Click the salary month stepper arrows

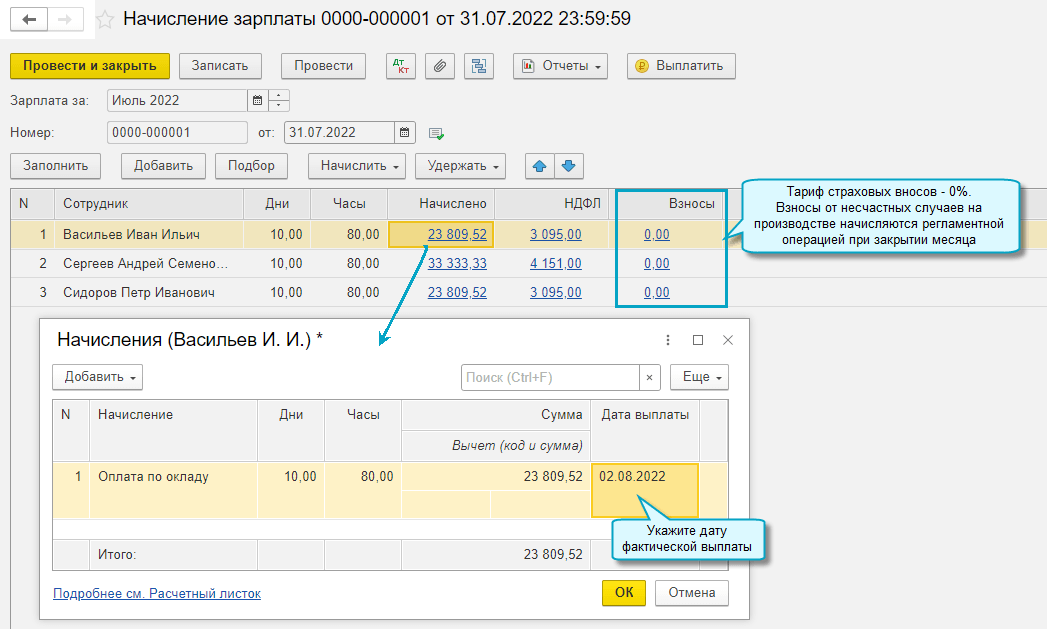(278, 101)
